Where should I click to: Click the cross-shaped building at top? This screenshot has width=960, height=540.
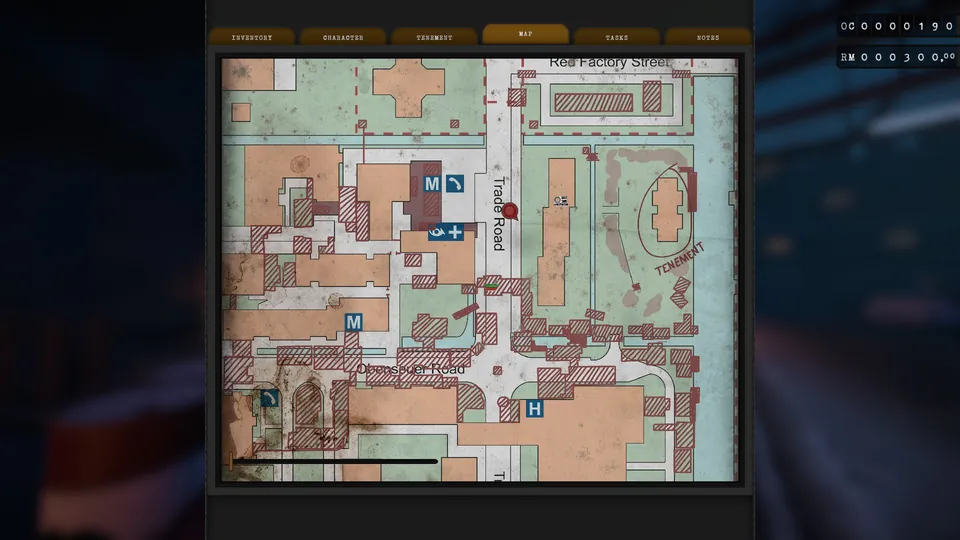click(x=408, y=88)
